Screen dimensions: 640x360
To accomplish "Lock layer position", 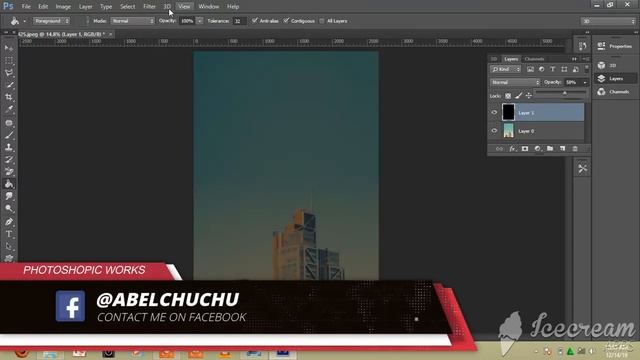I will pyautogui.click(x=529, y=96).
